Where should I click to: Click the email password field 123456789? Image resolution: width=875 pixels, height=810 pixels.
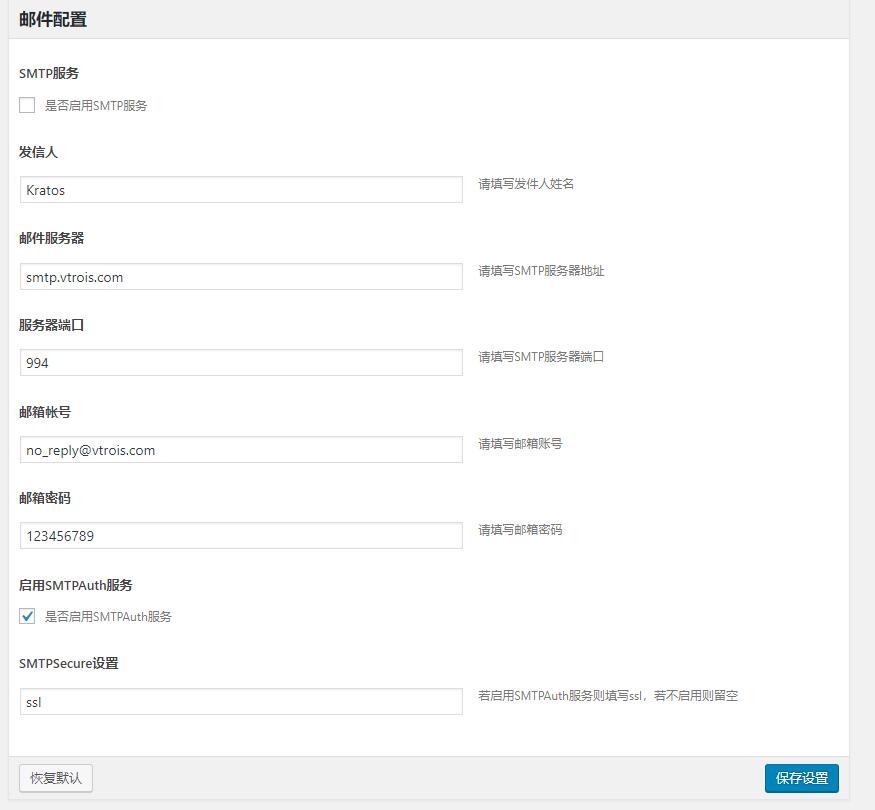coord(241,536)
